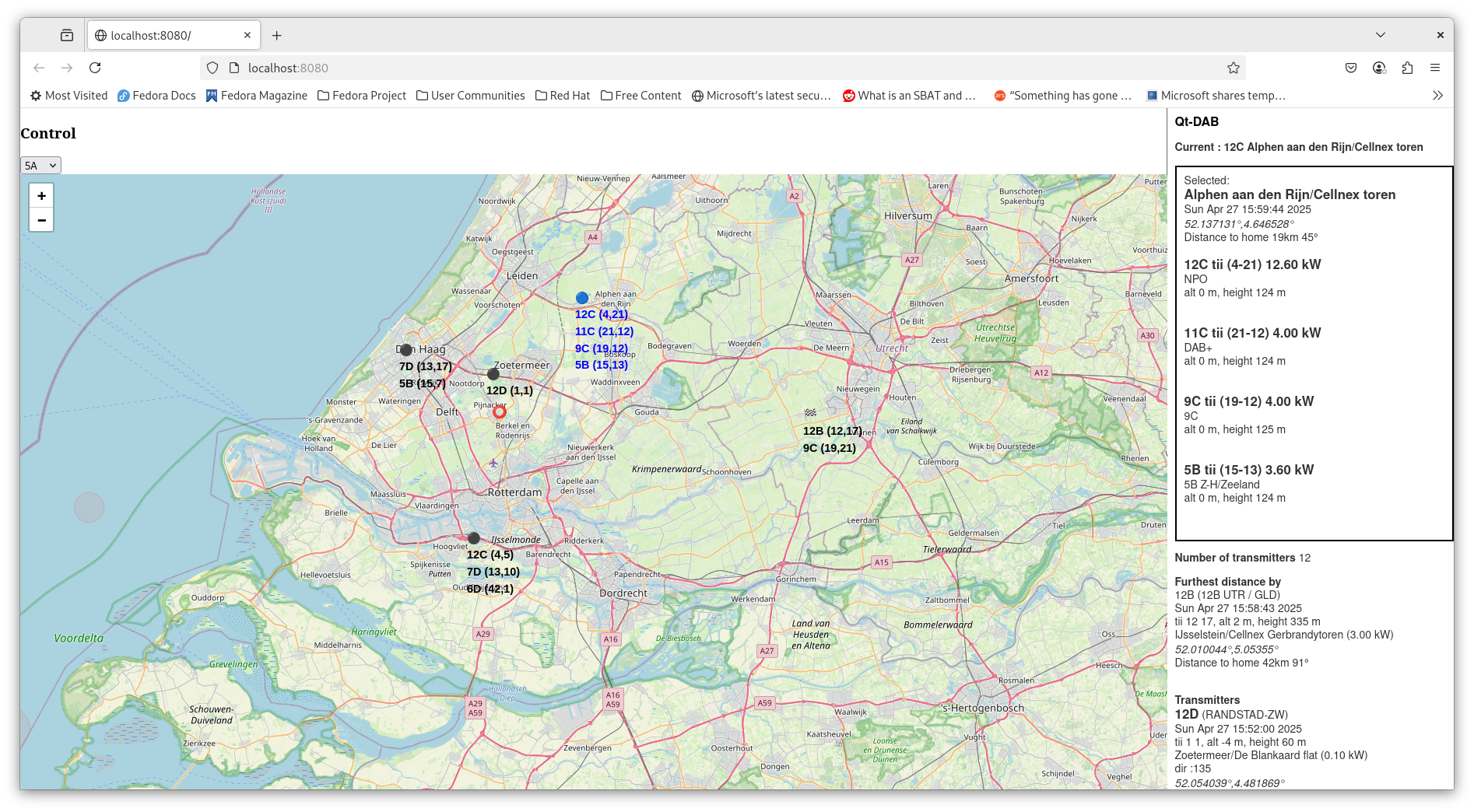1474x812 pixels.
Task: Zoom out on the map
Action: tap(42, 220)
